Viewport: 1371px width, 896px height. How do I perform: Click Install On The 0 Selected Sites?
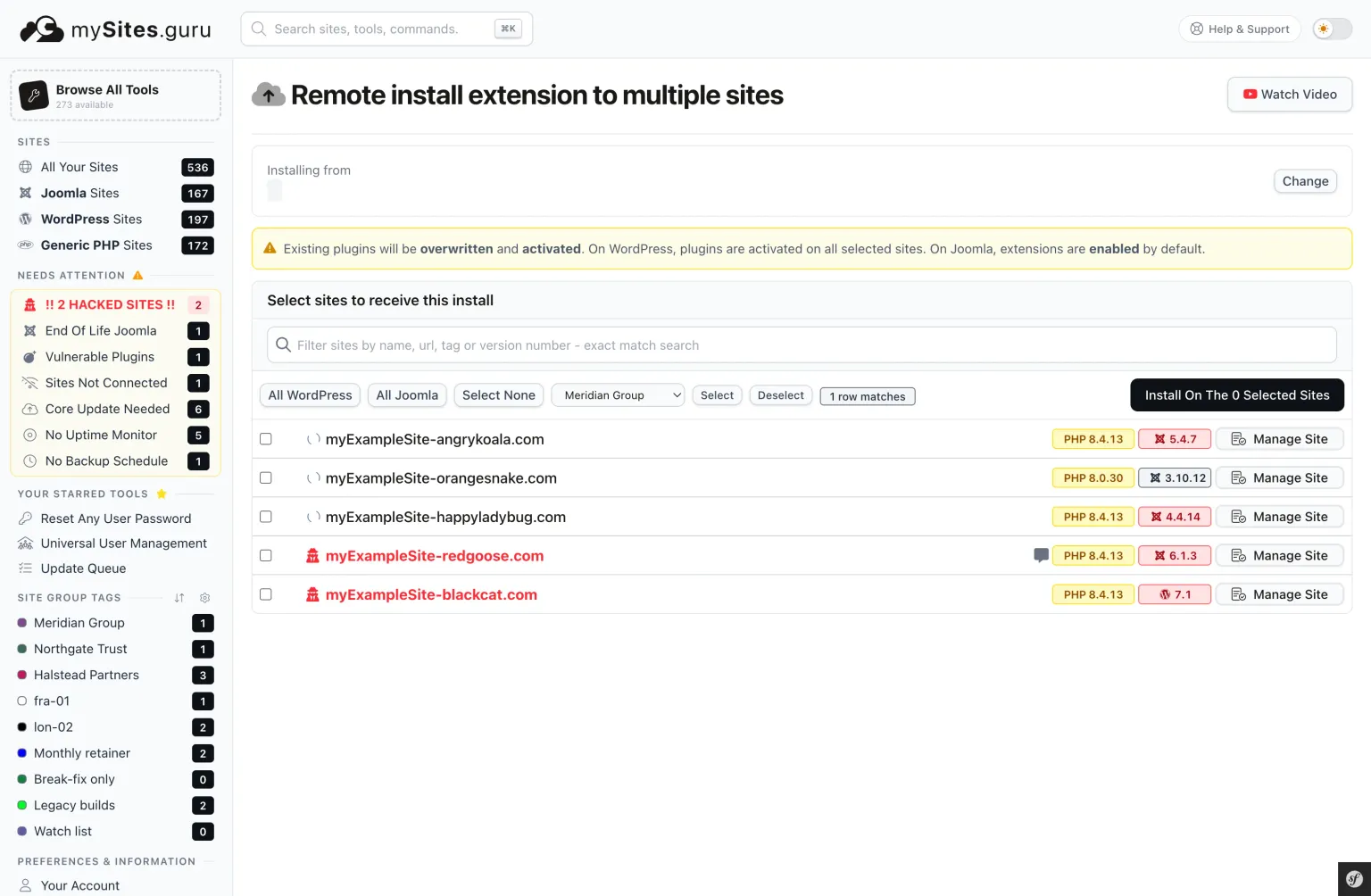[x=1237, y=395]
